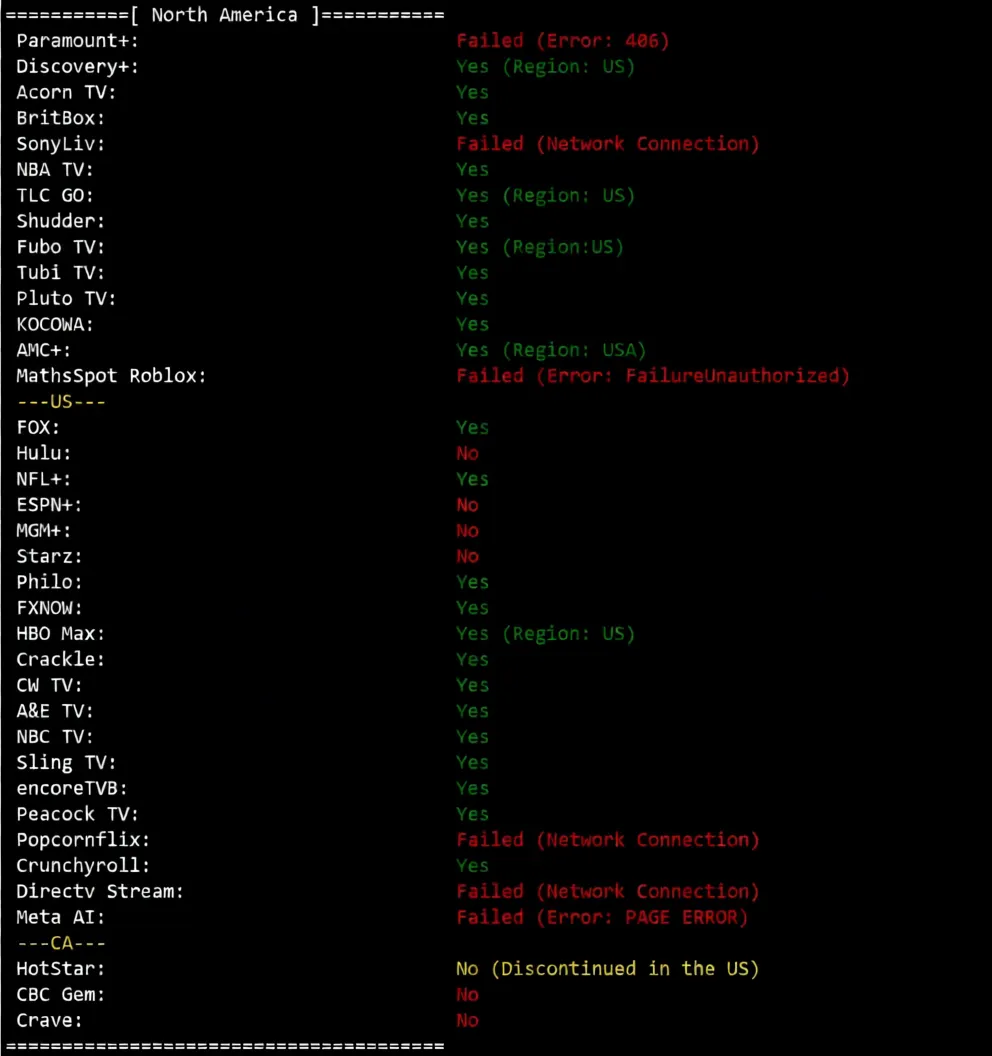Click the Failed (Error: 406) result

562,41
